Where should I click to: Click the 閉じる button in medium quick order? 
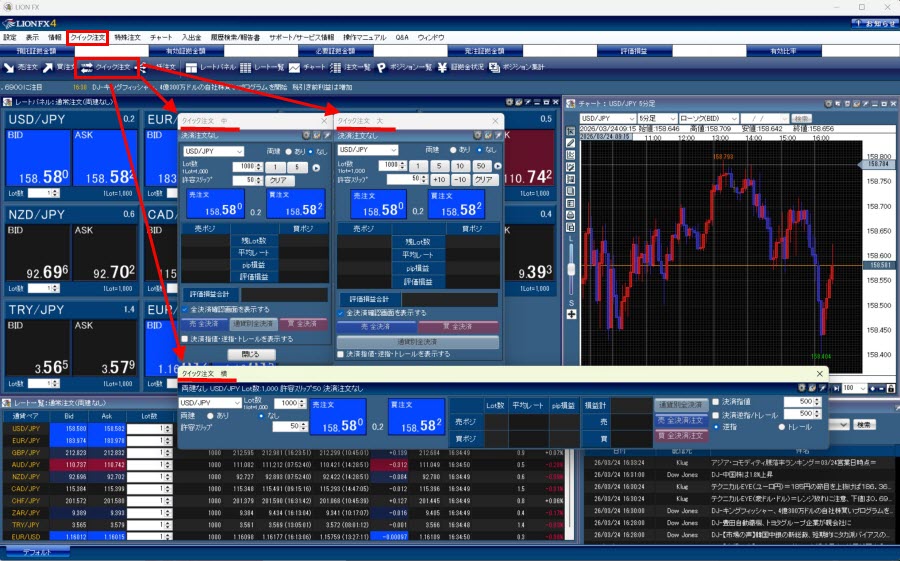tap(250, 354)
